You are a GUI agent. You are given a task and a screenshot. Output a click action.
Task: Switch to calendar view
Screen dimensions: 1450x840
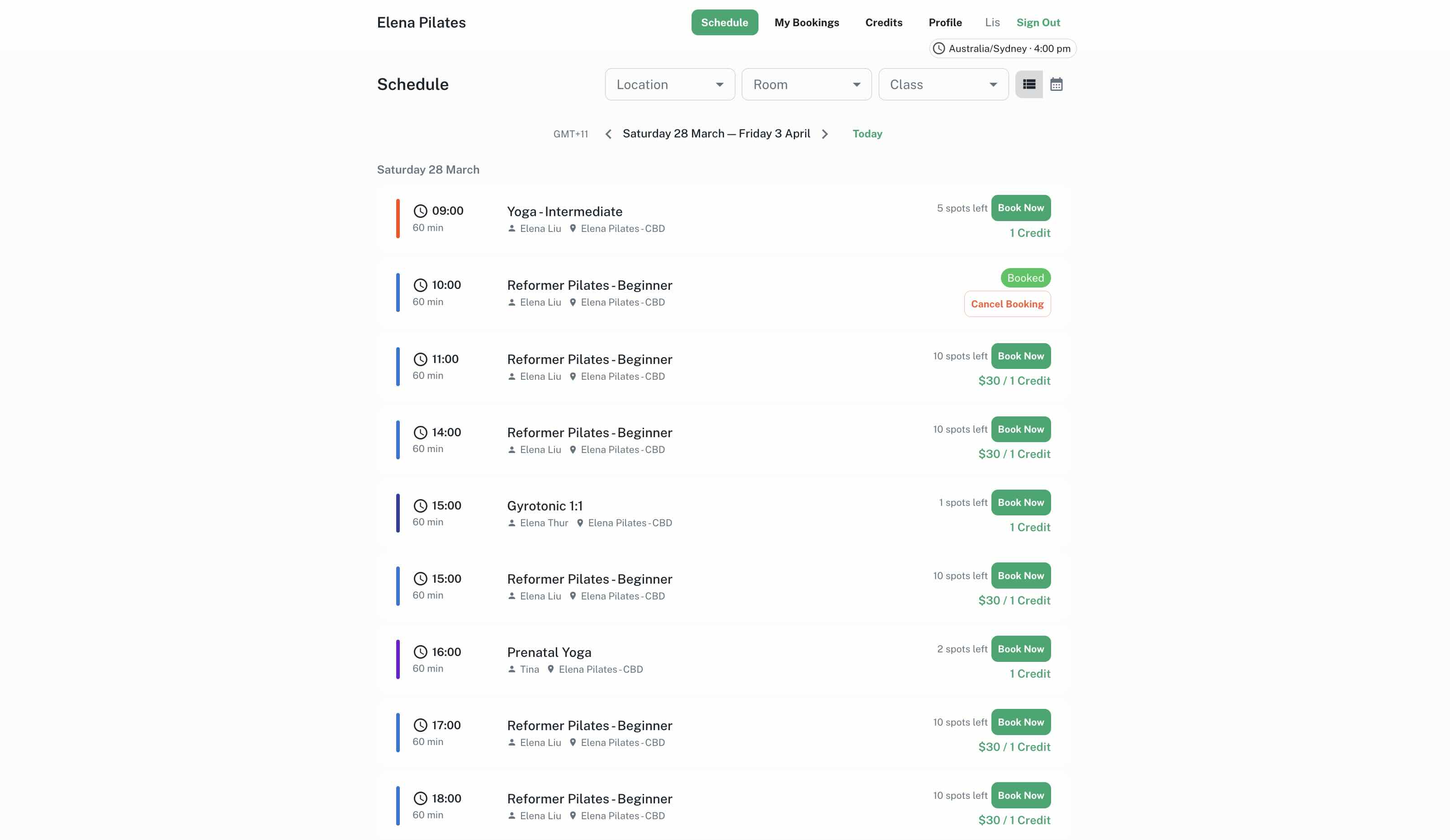pos(1057,84)
